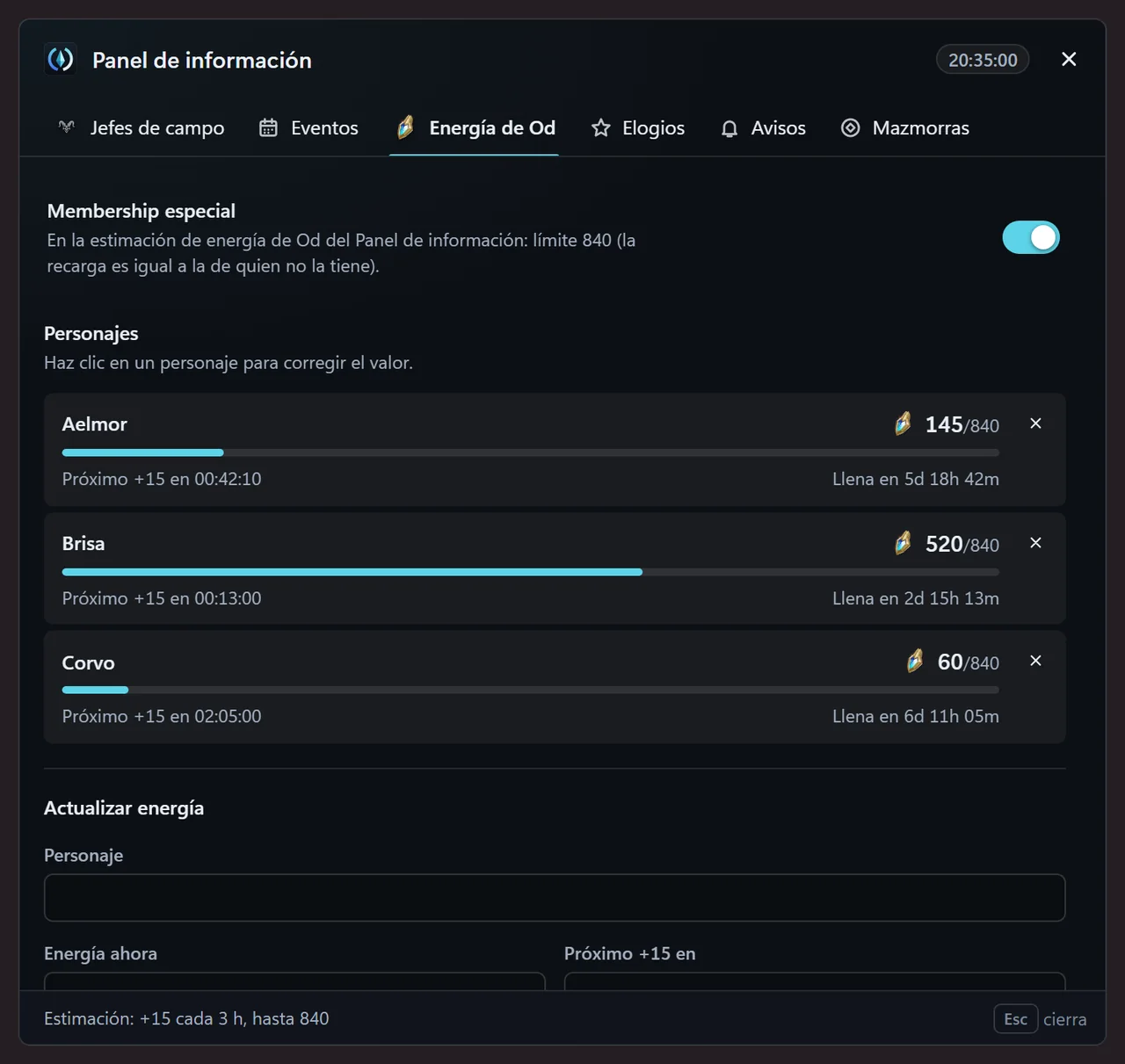
Task: Click Brisa's 520/840 energy value
Action: (x=962, y=545)
